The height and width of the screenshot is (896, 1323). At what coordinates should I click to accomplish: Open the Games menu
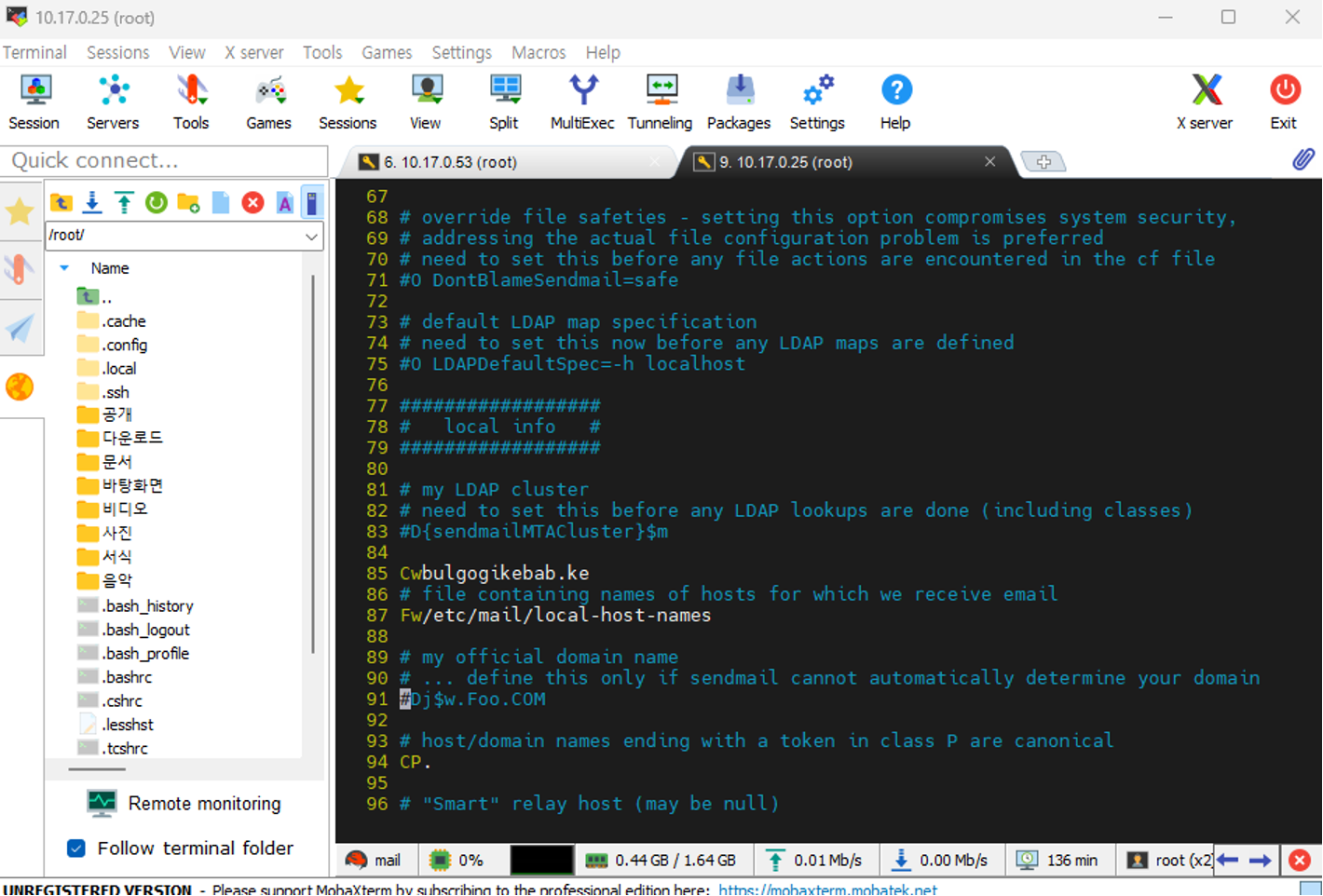click(x=387, y=52)
